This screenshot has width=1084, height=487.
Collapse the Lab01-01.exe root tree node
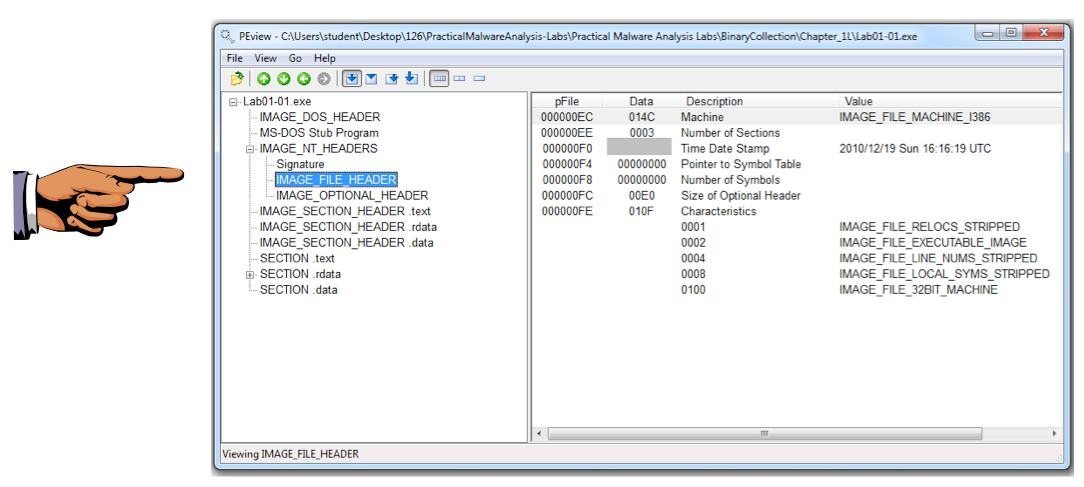click(233, 102)
